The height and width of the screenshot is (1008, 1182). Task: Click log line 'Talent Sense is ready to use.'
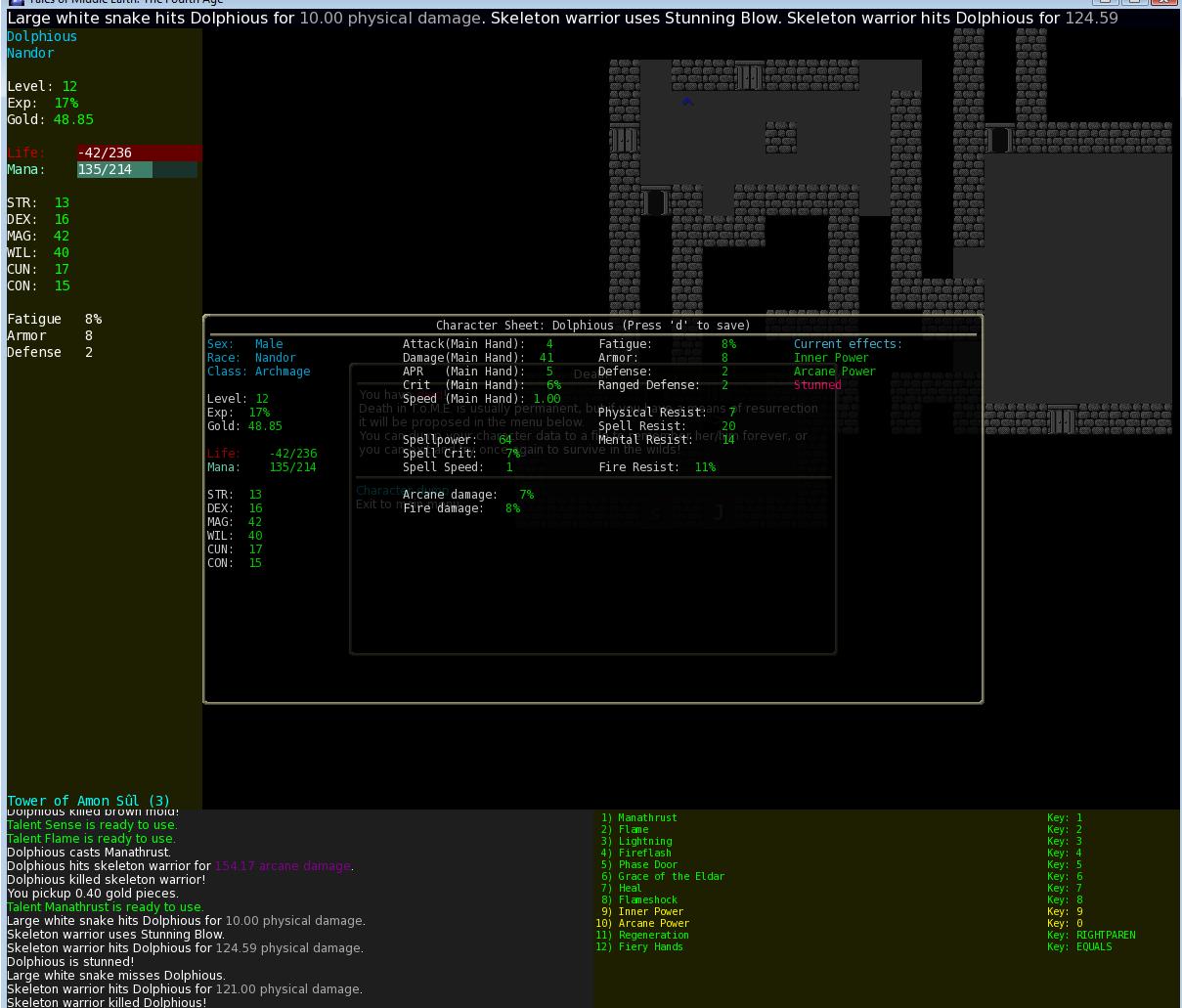93,824
